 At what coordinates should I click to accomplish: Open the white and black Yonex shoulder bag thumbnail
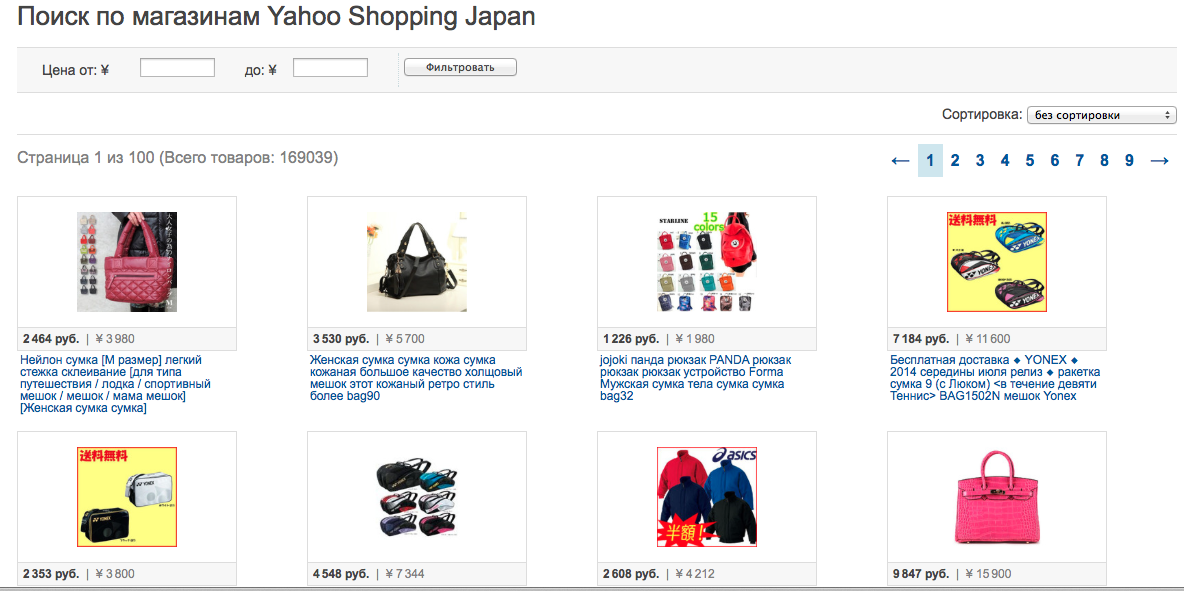click(127, 497)
